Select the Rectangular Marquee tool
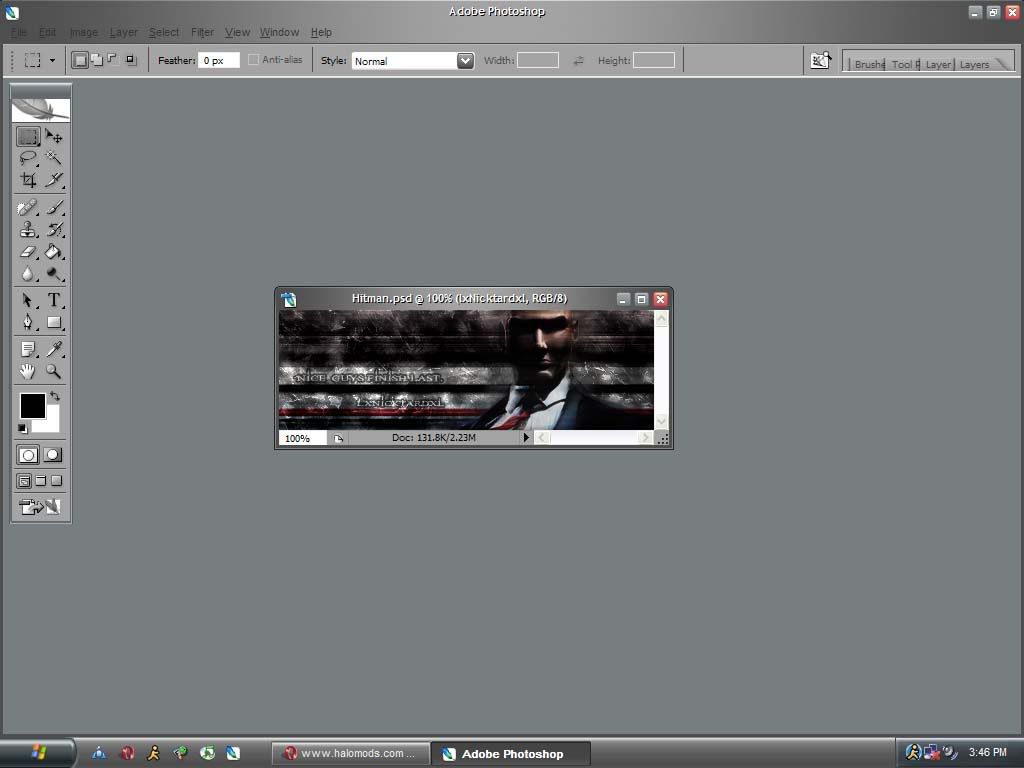Viewport: 1024px width, 768px height. pyautogui.click(x=28, y=136)
